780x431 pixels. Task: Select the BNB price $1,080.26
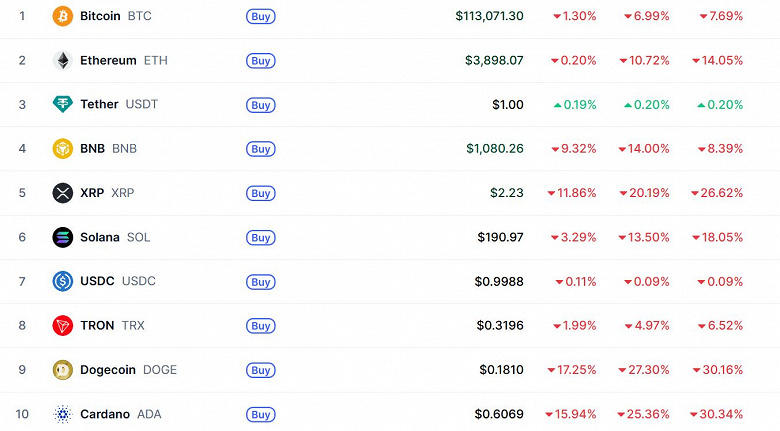click(x=494, y=149)
